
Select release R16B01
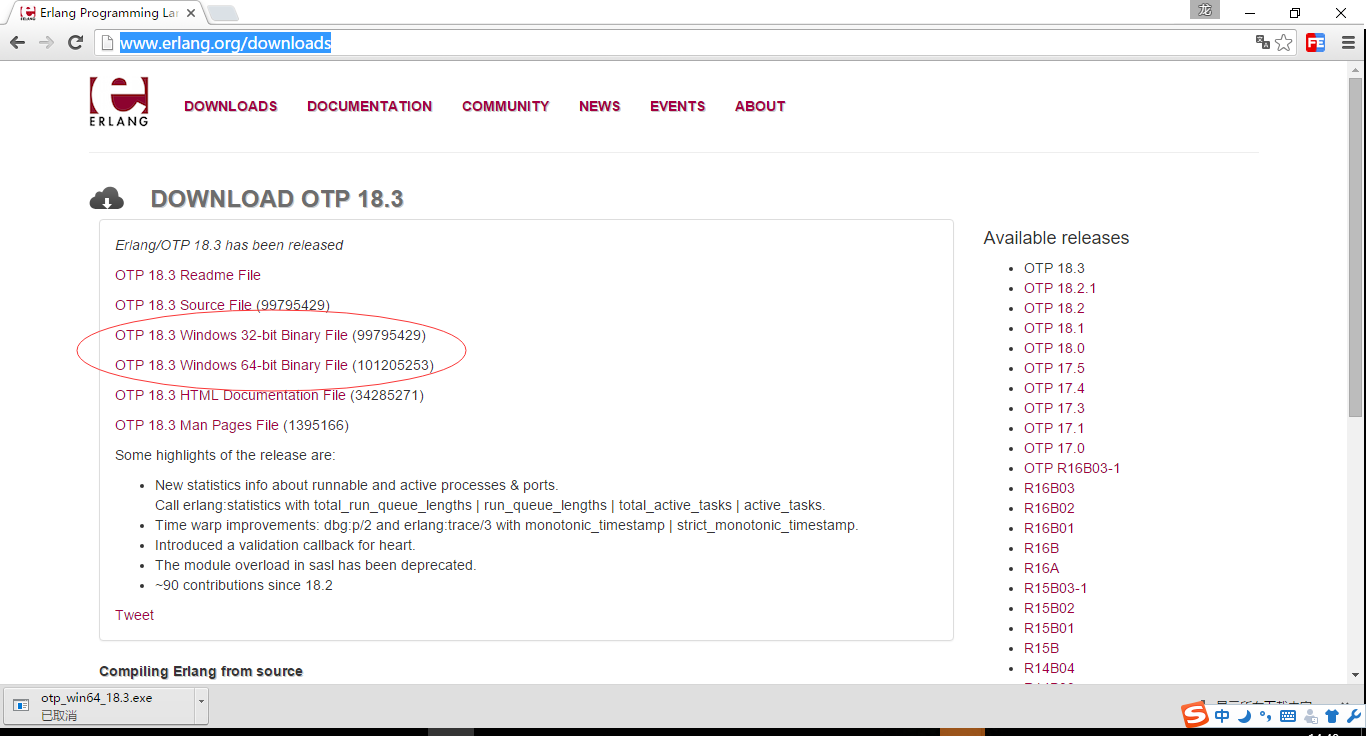click(x=1049, y=528)
